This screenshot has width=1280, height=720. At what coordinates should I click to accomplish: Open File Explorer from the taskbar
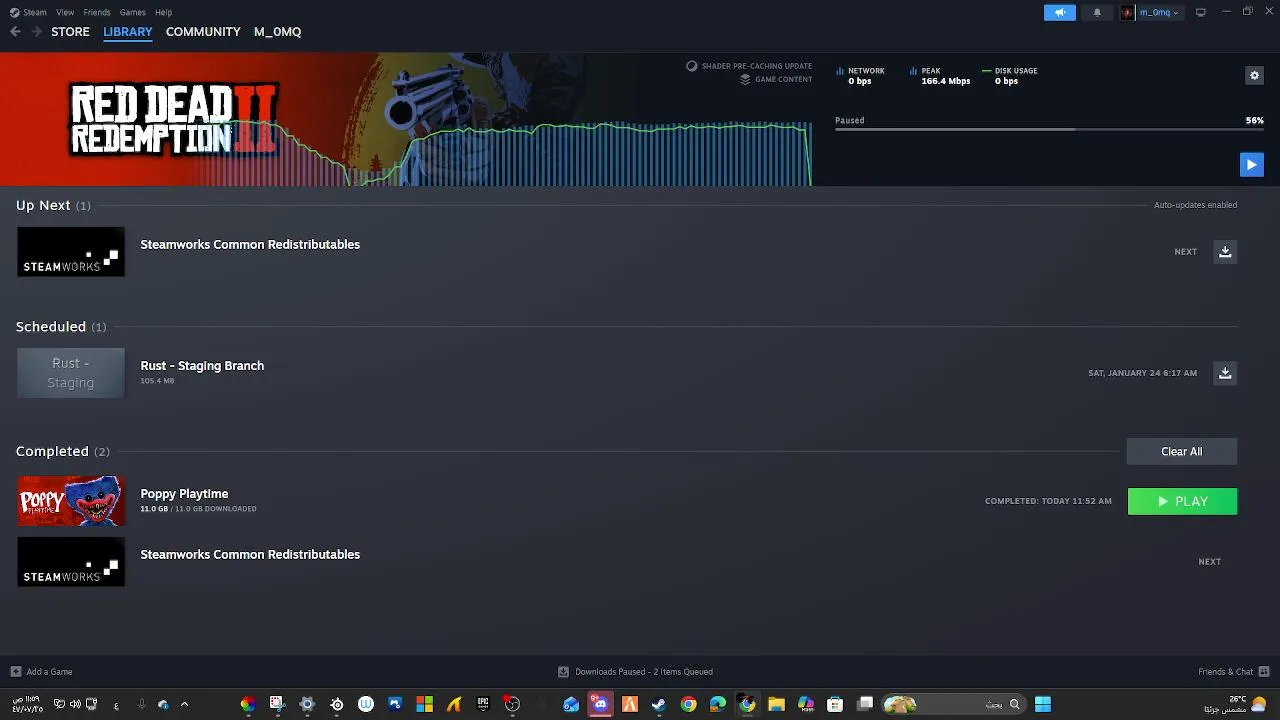(x=776, y=704)
